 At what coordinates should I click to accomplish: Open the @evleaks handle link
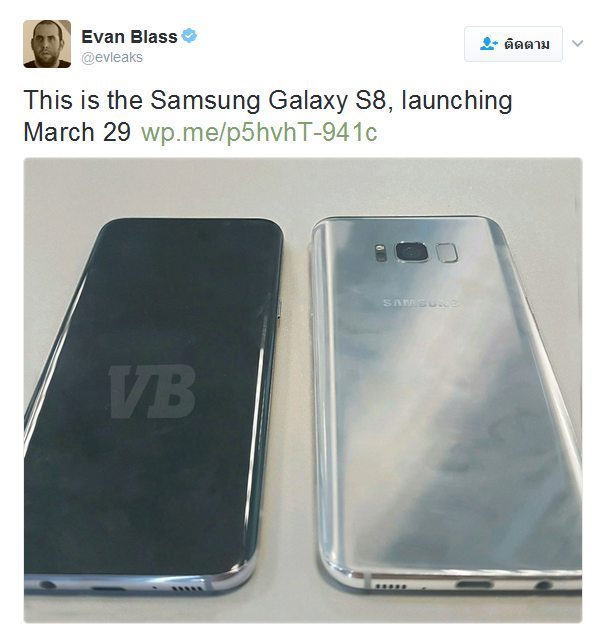pos(112,58)
